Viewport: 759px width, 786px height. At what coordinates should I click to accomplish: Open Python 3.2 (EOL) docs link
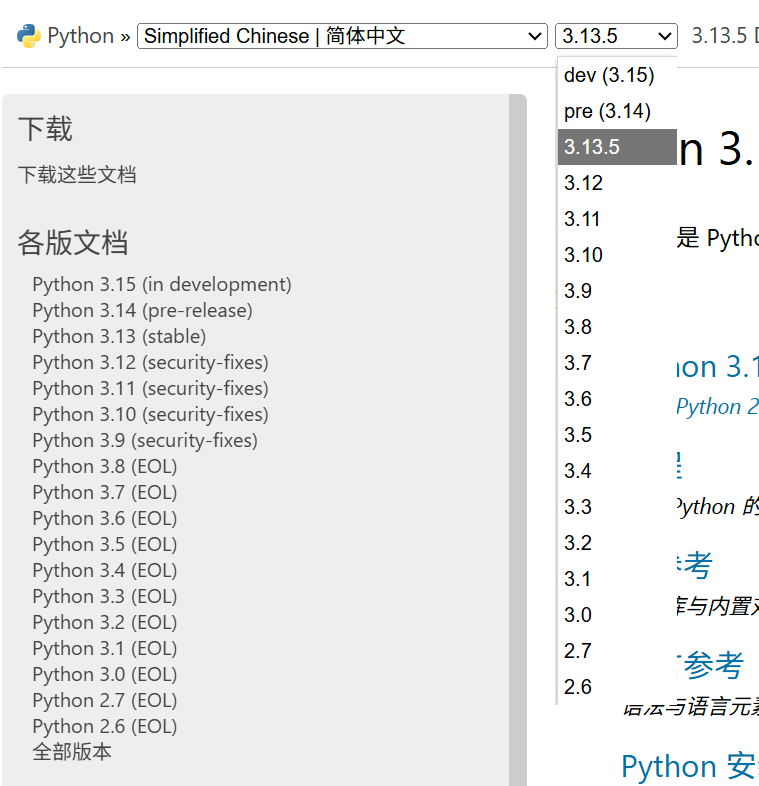(x=105, y=623)
